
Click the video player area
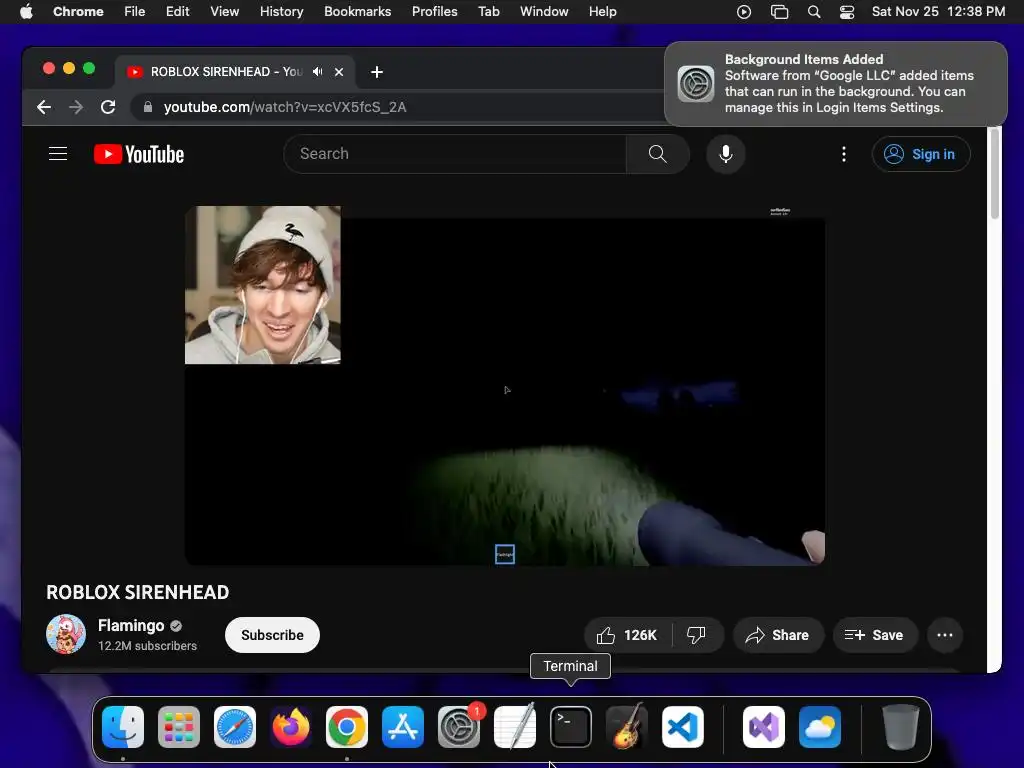(504, 386)
